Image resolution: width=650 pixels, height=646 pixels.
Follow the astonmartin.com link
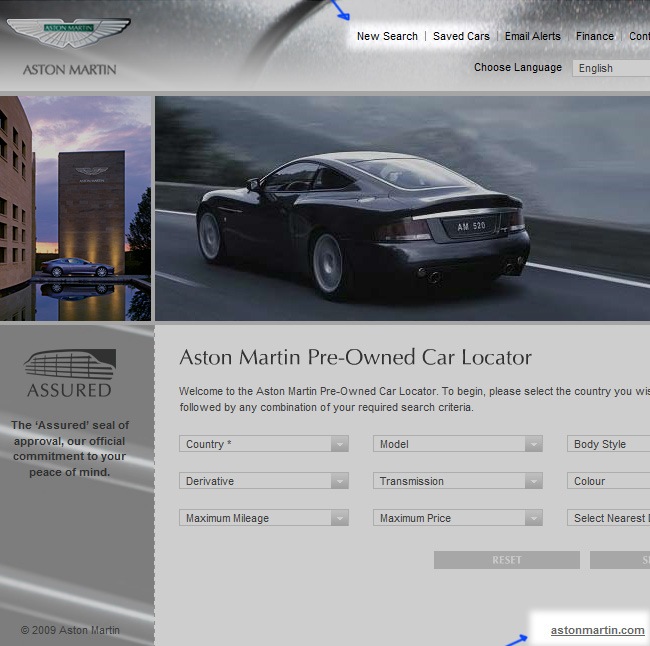pos(597,630)
